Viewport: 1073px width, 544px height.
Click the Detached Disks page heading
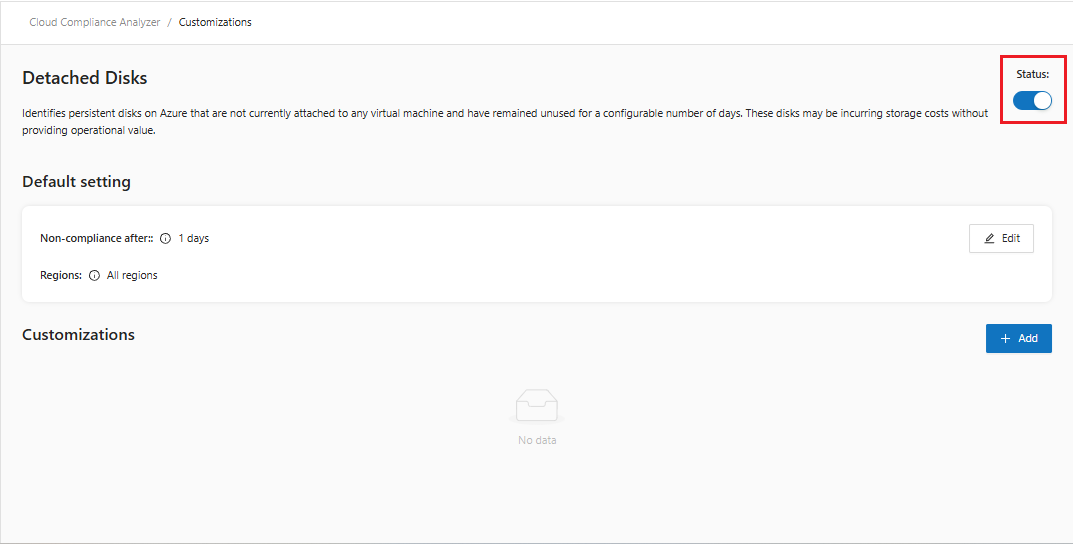[85, 78]
